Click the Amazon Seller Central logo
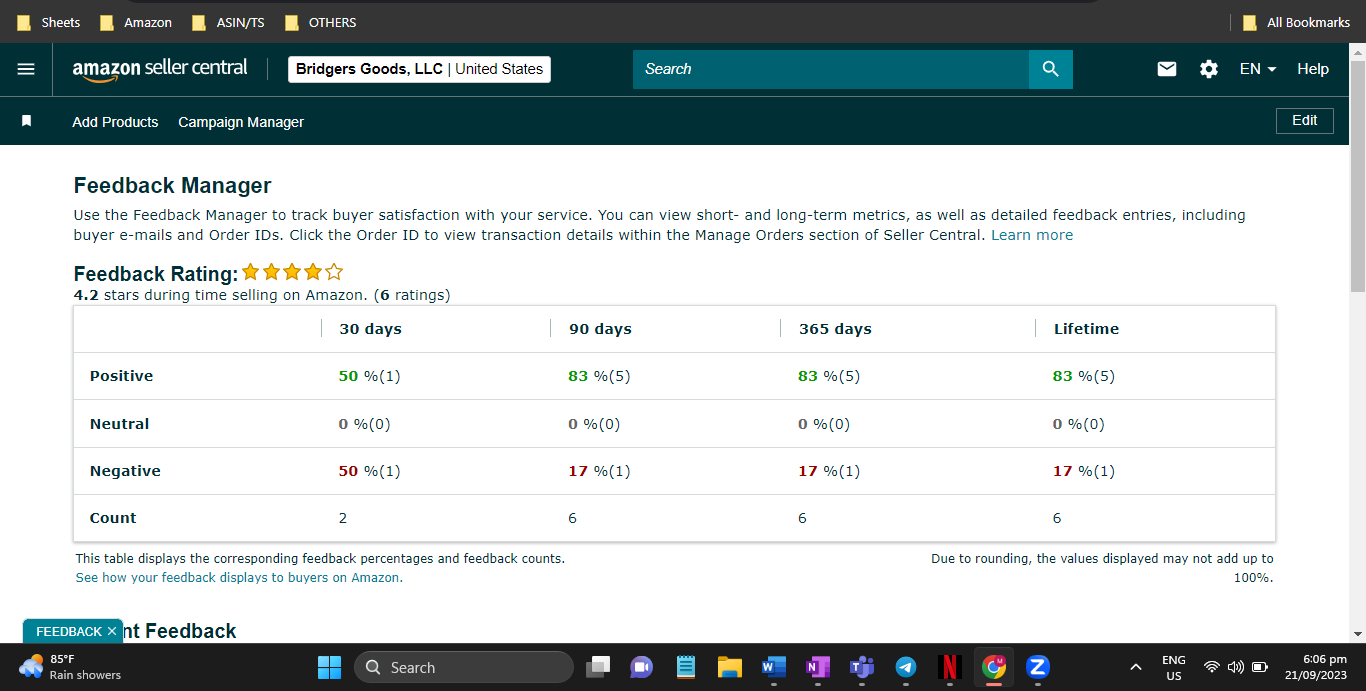This screenshot has height=691, width=1366. (x=160, y=69)
